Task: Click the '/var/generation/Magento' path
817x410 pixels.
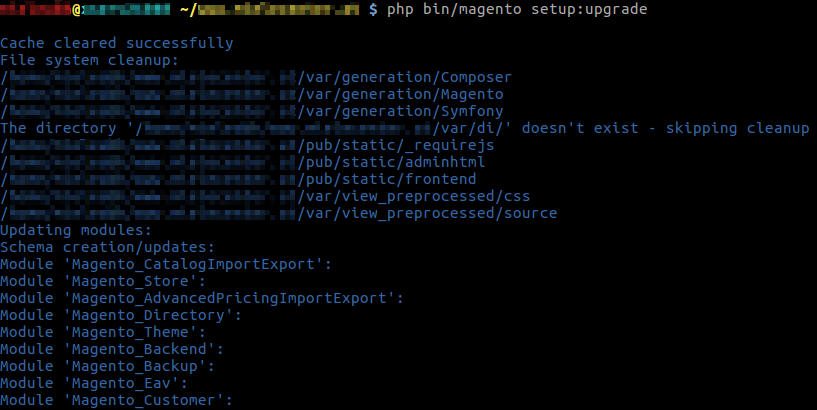Action: point(400,94)
